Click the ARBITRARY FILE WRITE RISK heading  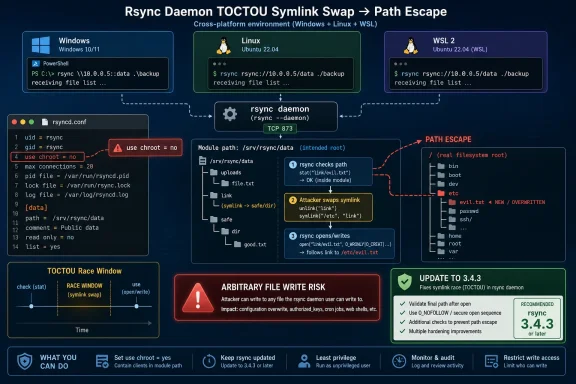click(273, 287)
